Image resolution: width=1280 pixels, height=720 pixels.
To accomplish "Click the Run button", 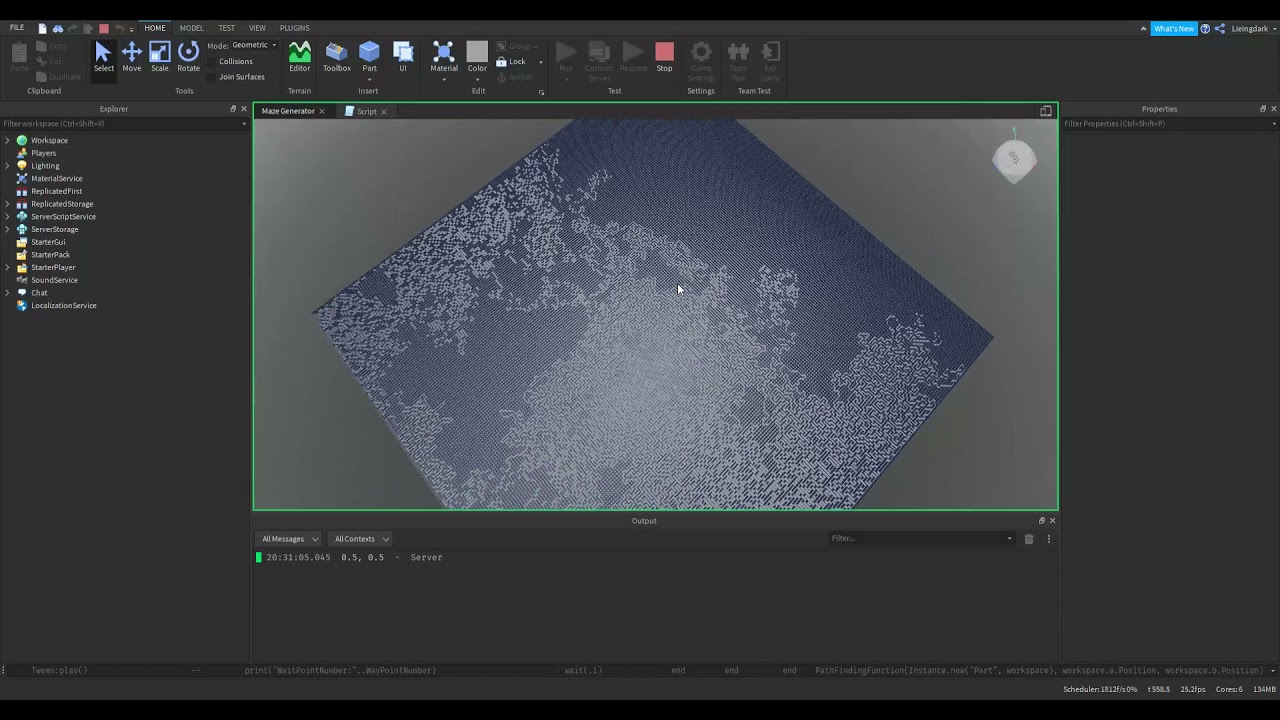I will tap(566, 57).
